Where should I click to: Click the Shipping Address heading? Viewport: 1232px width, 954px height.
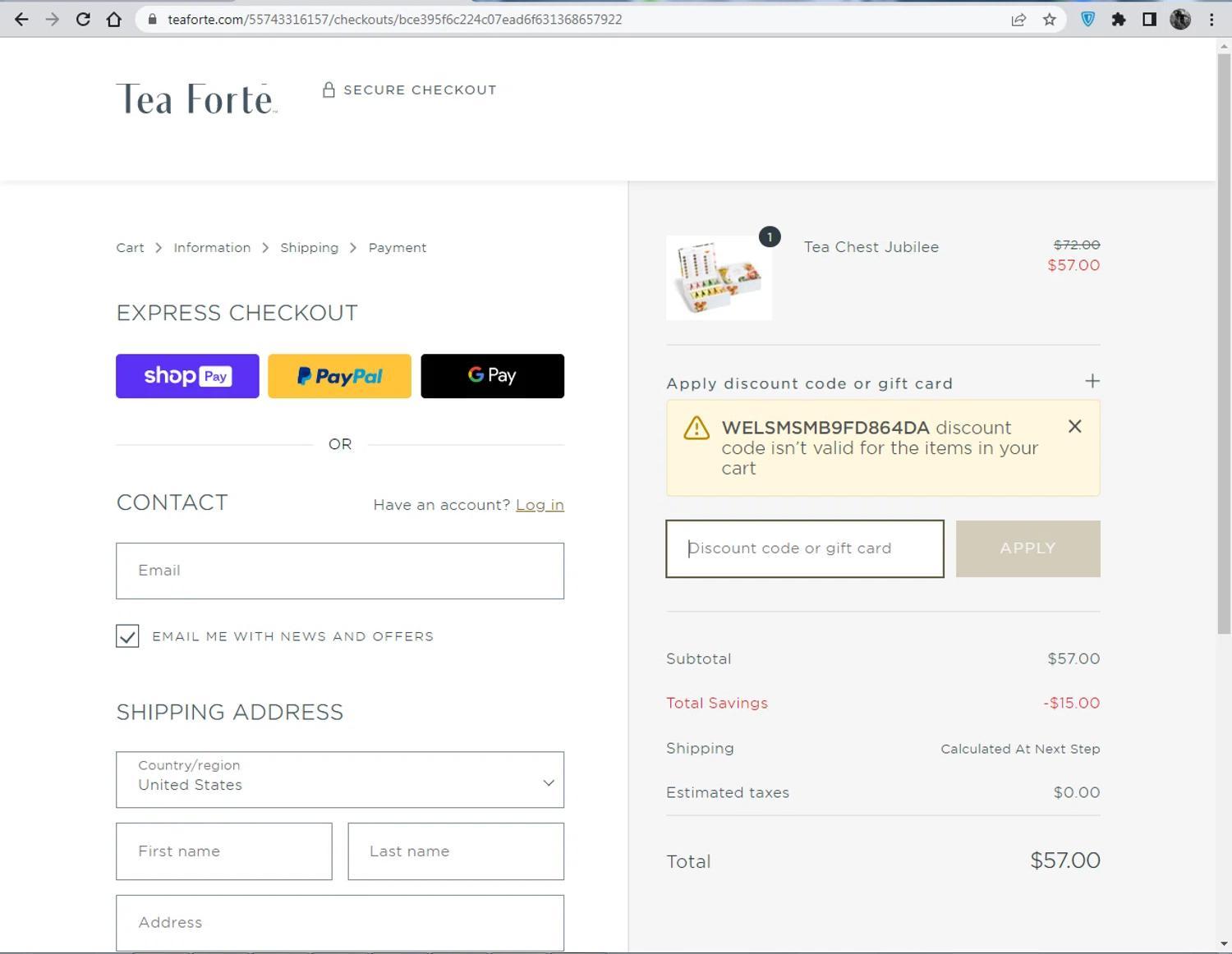pyautogui.click(x=230, y=712)
